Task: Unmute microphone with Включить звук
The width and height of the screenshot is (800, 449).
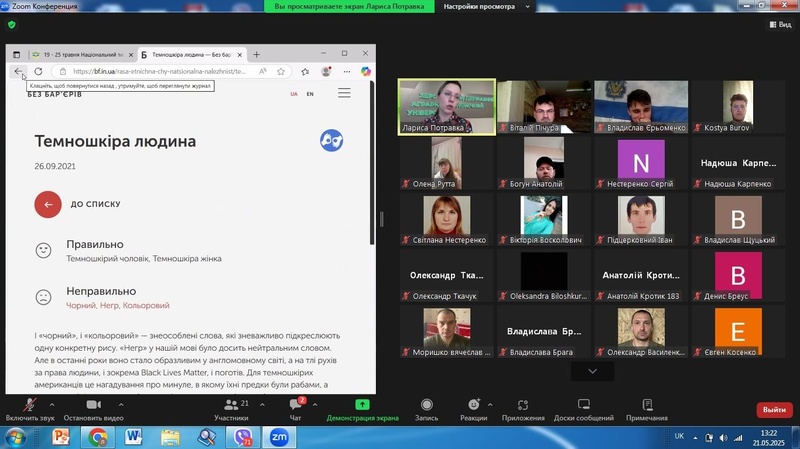Action: click(30, 410)
